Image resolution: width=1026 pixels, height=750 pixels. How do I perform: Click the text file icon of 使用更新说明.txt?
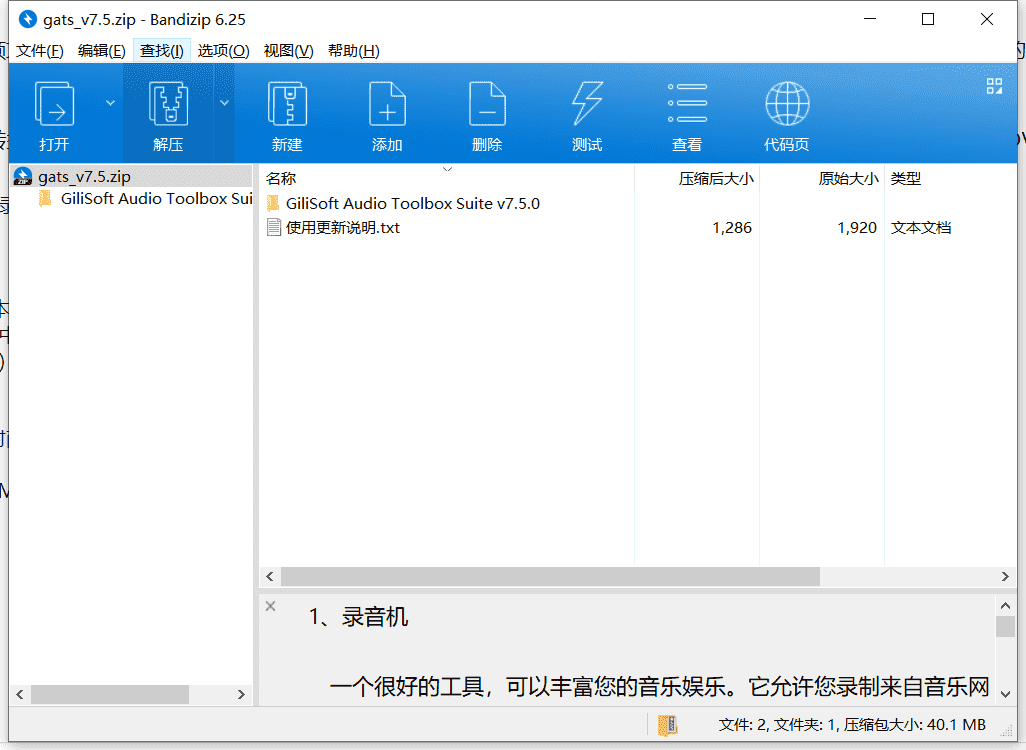pyautogui.click(x=274, y=228)
